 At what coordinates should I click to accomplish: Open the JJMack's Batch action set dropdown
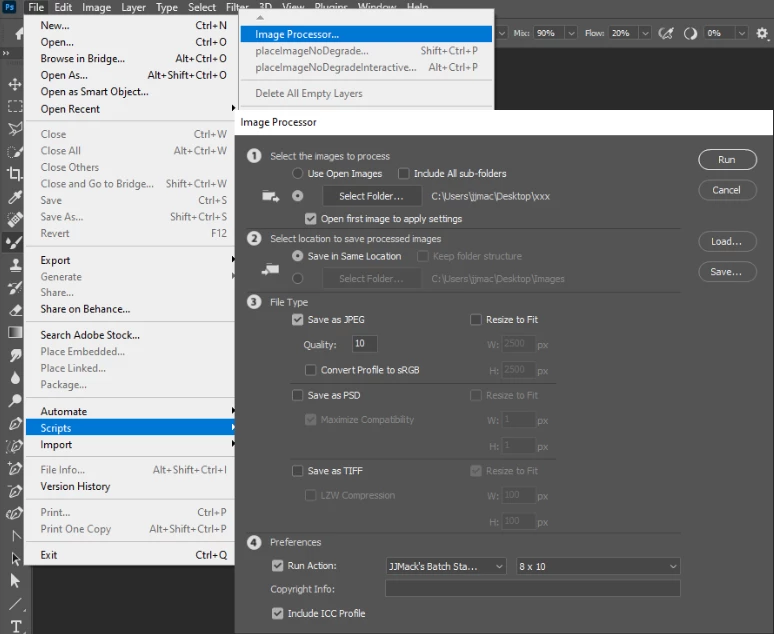tap(446, 566)
